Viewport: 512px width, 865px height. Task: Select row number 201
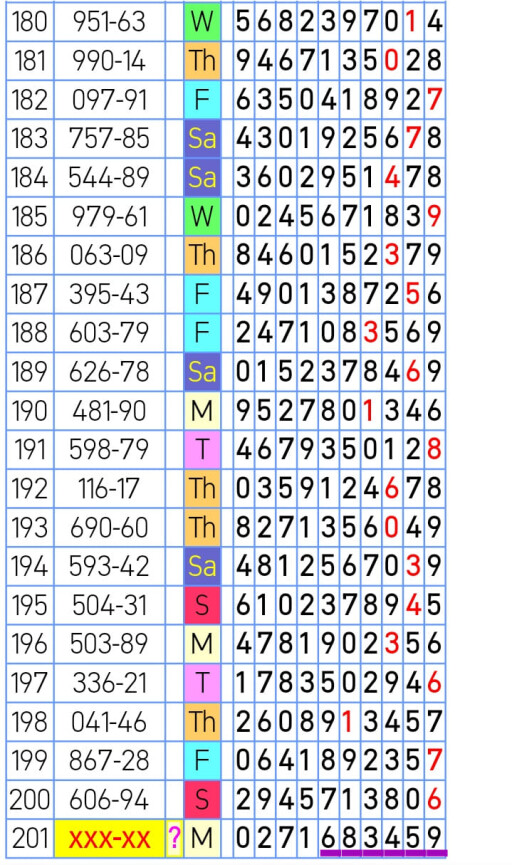click(30, 839)
